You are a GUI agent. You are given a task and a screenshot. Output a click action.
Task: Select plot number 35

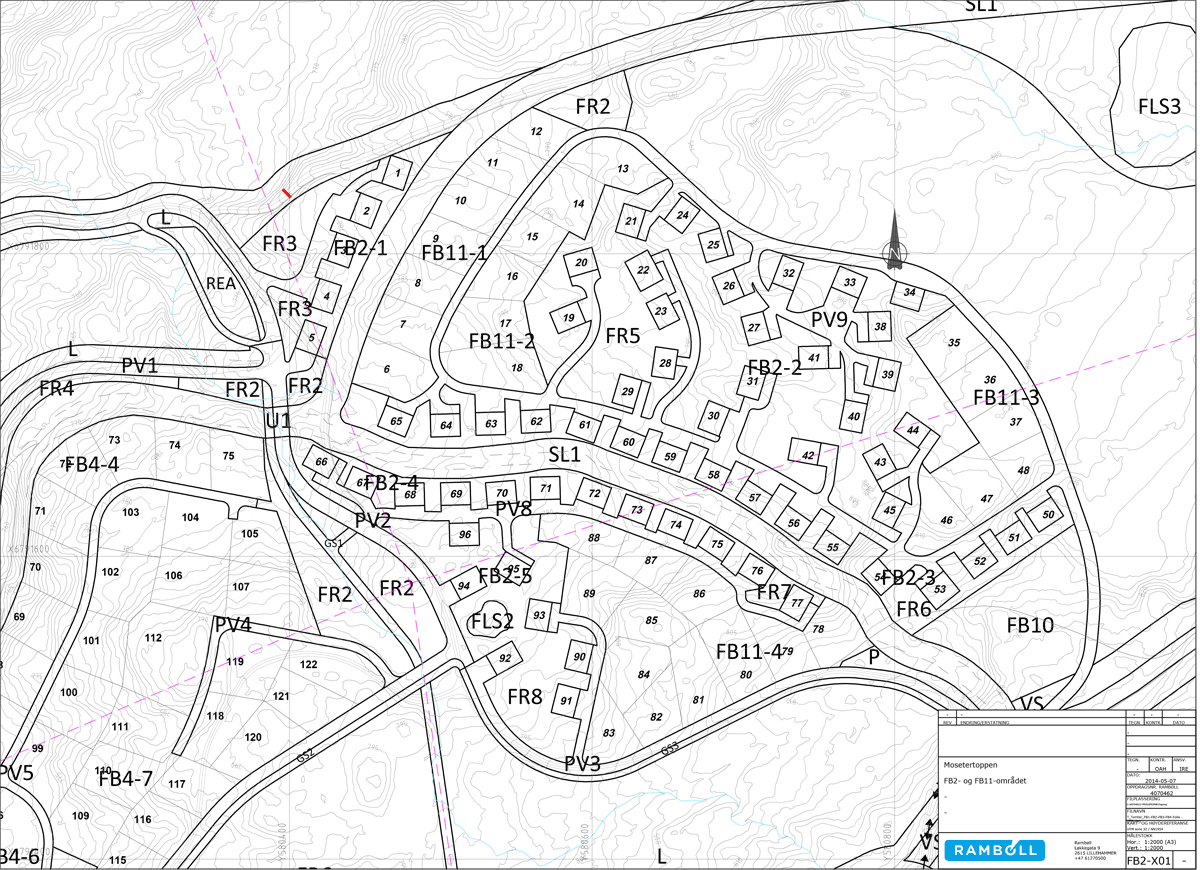pos(954,343)
